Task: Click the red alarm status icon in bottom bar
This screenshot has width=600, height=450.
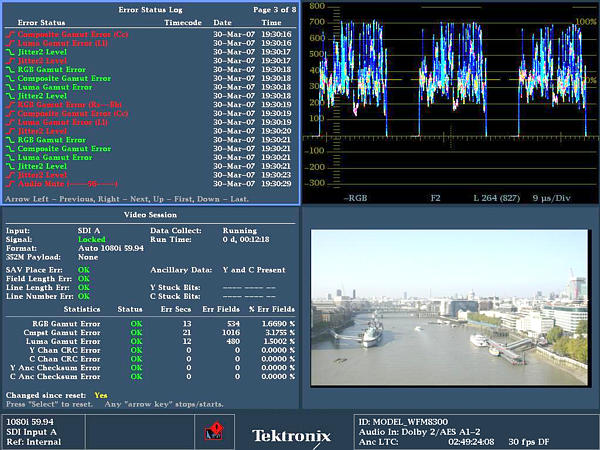Action: [x=212, y=432]
